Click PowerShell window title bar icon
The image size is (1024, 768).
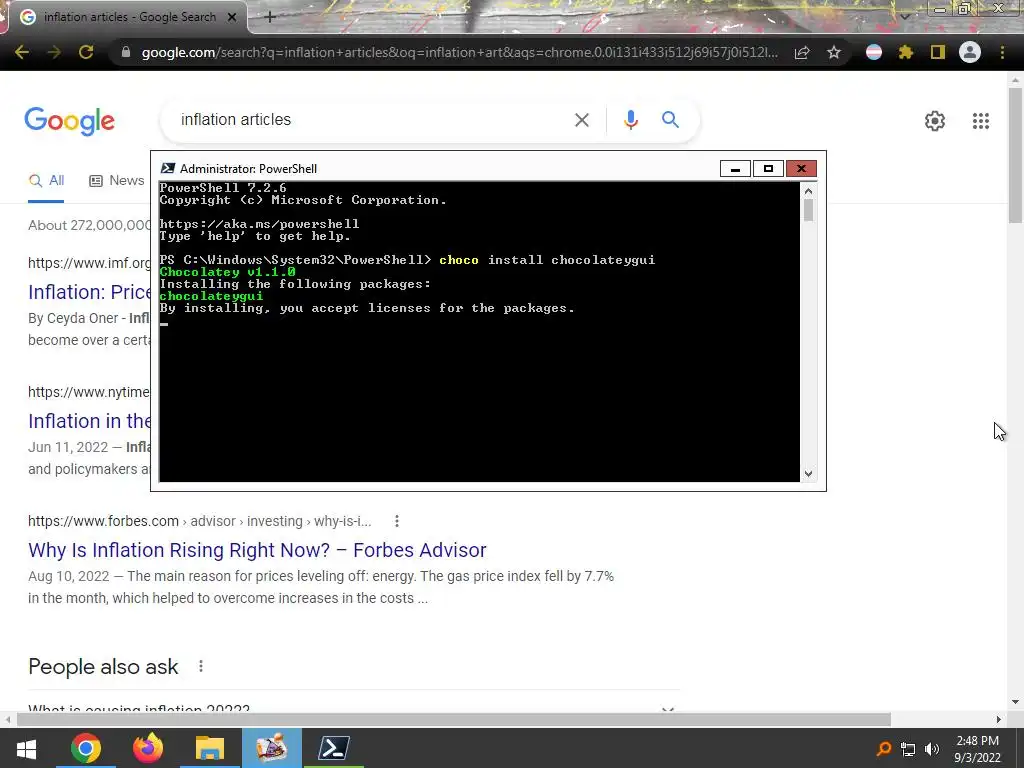[x=168, y=168]
